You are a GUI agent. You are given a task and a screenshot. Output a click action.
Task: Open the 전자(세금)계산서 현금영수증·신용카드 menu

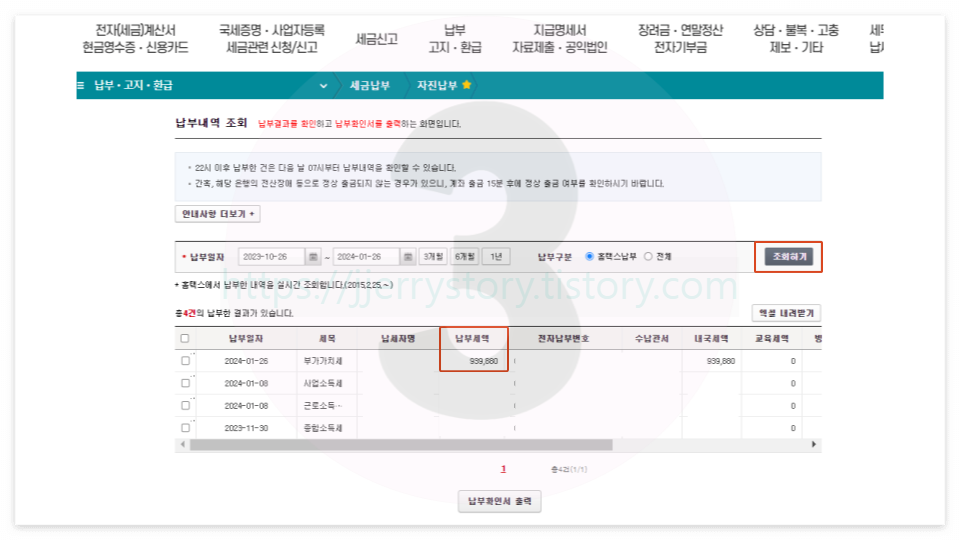click(x=135, y=39)
